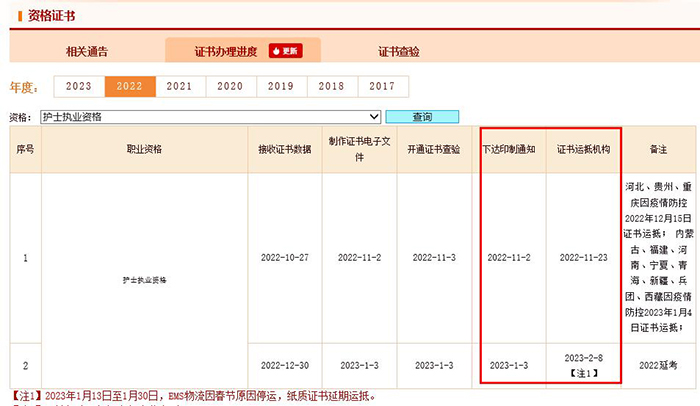
Task: Click the 序号 column header
Action: (25, 149)
